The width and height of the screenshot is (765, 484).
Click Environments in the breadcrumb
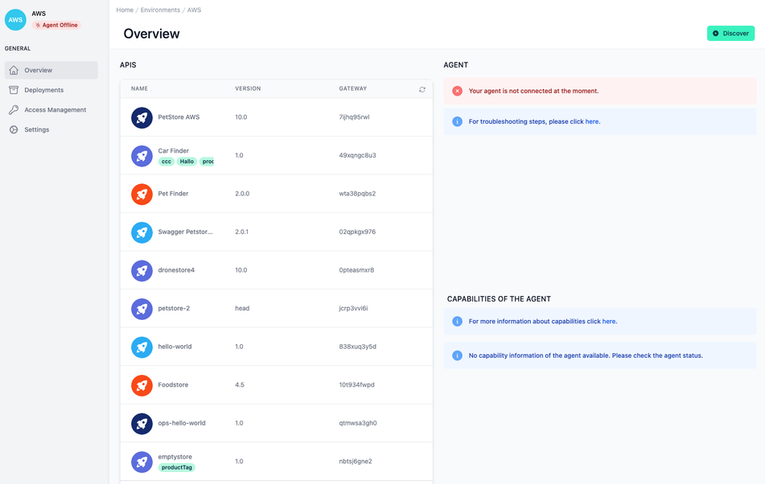click(160, 10)
